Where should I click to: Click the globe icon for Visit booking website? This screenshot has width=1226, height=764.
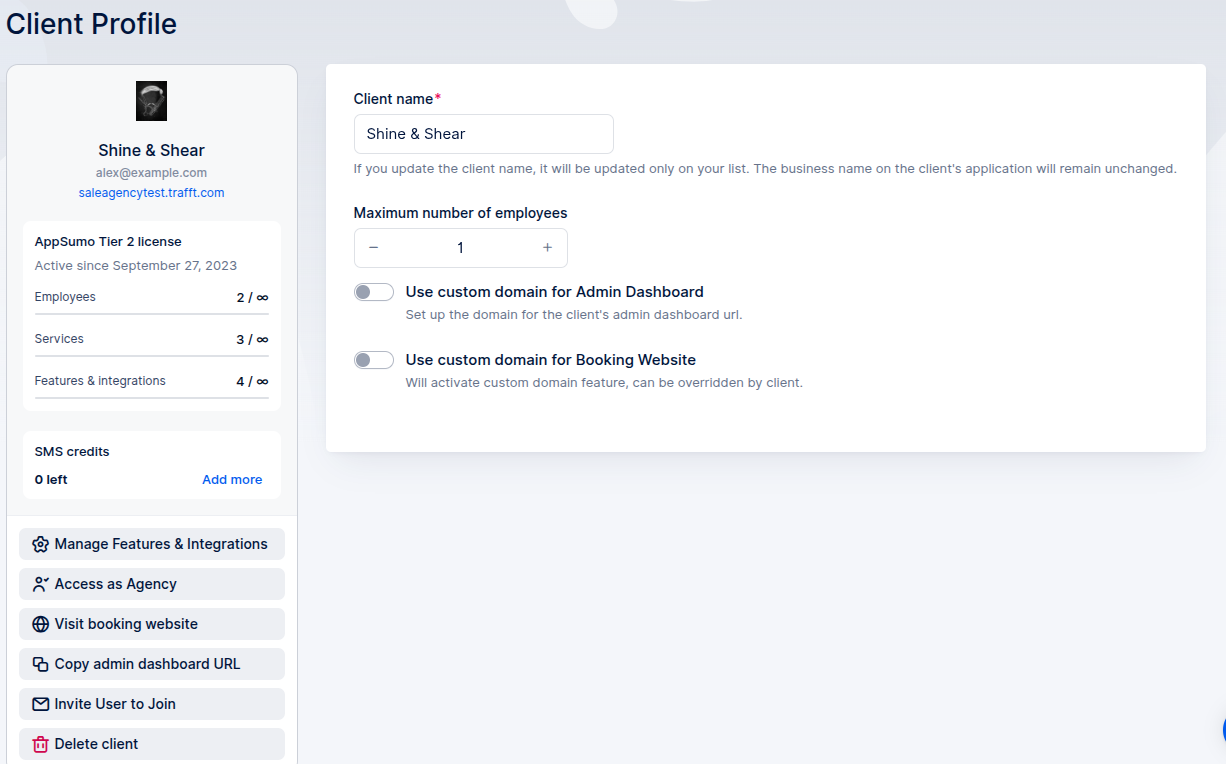(x=40, y=624)
